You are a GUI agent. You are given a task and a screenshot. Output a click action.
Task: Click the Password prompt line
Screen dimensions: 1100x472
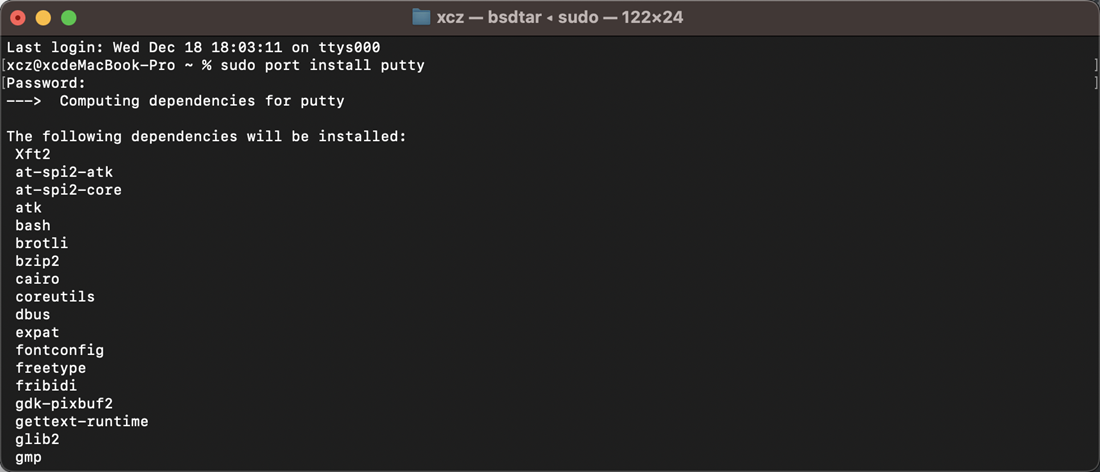pyautogui.click(x=46, y=83)
